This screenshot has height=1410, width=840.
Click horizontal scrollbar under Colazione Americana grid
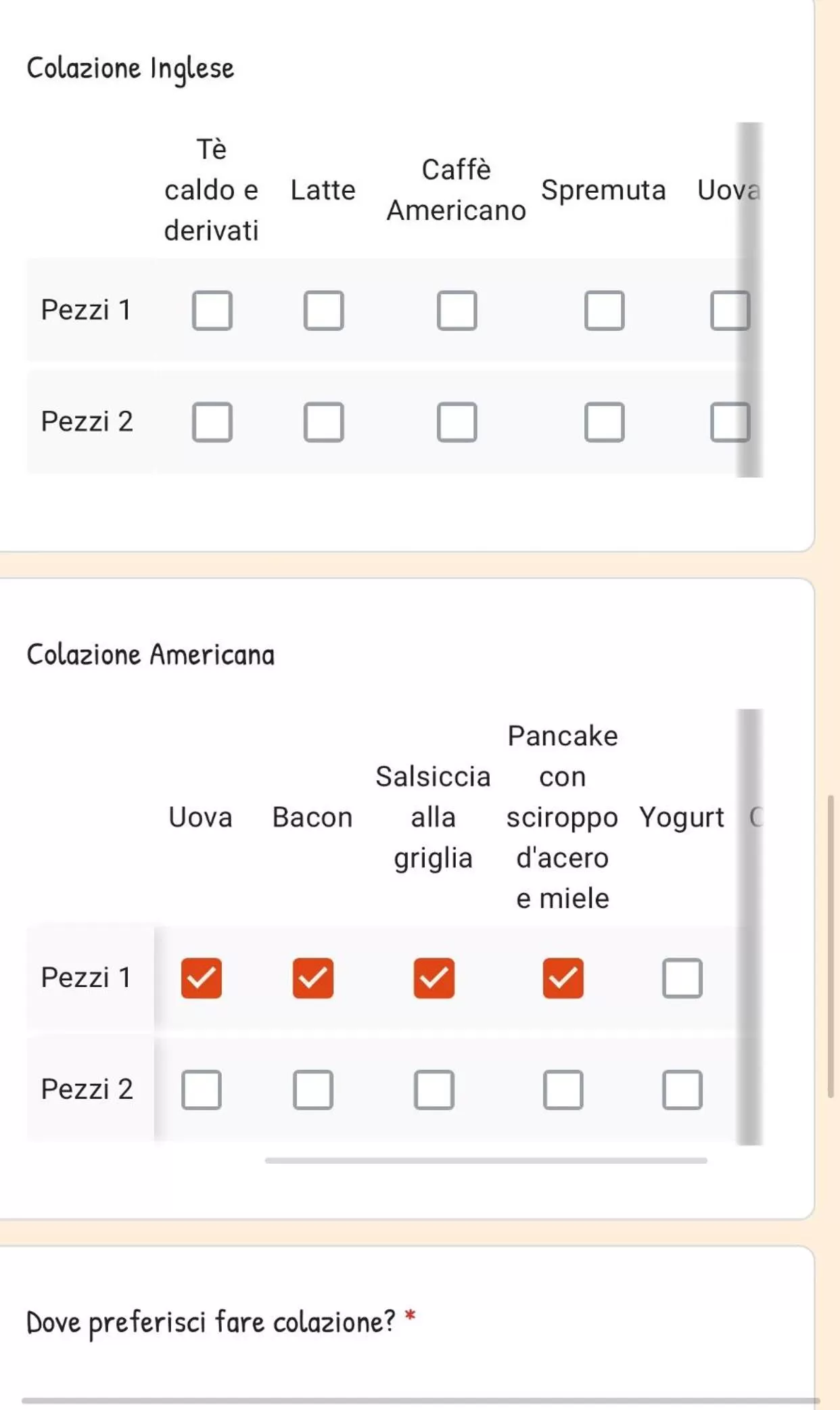point(486,1160)
